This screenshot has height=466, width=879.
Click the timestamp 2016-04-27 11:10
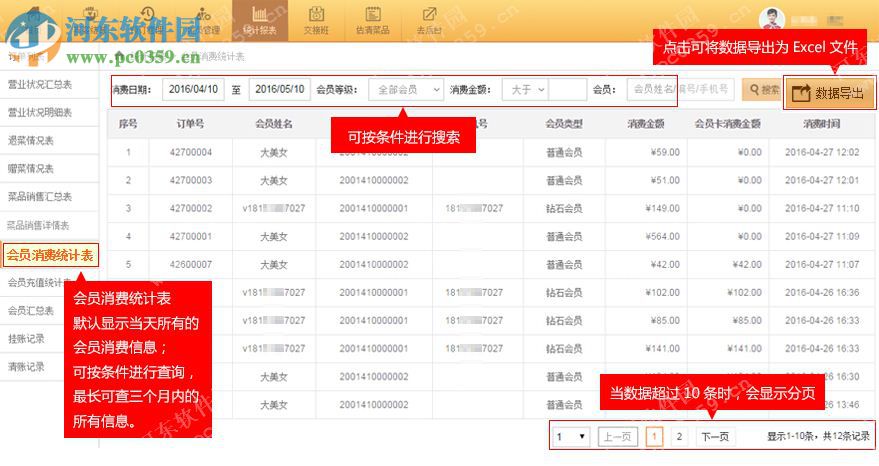point(822,208)
